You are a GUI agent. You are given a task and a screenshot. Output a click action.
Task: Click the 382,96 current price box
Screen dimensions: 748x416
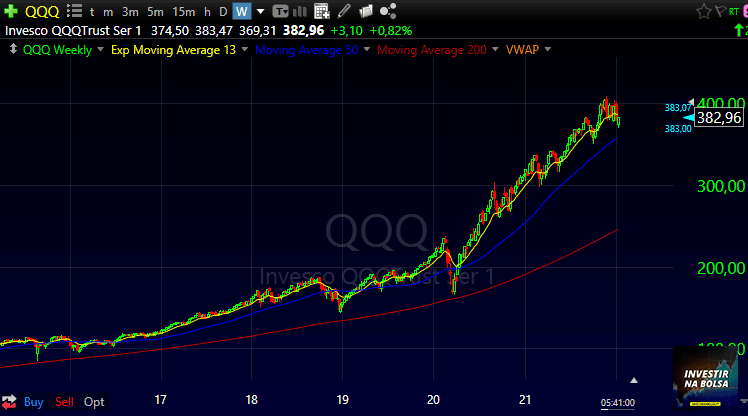pos(719,117)
